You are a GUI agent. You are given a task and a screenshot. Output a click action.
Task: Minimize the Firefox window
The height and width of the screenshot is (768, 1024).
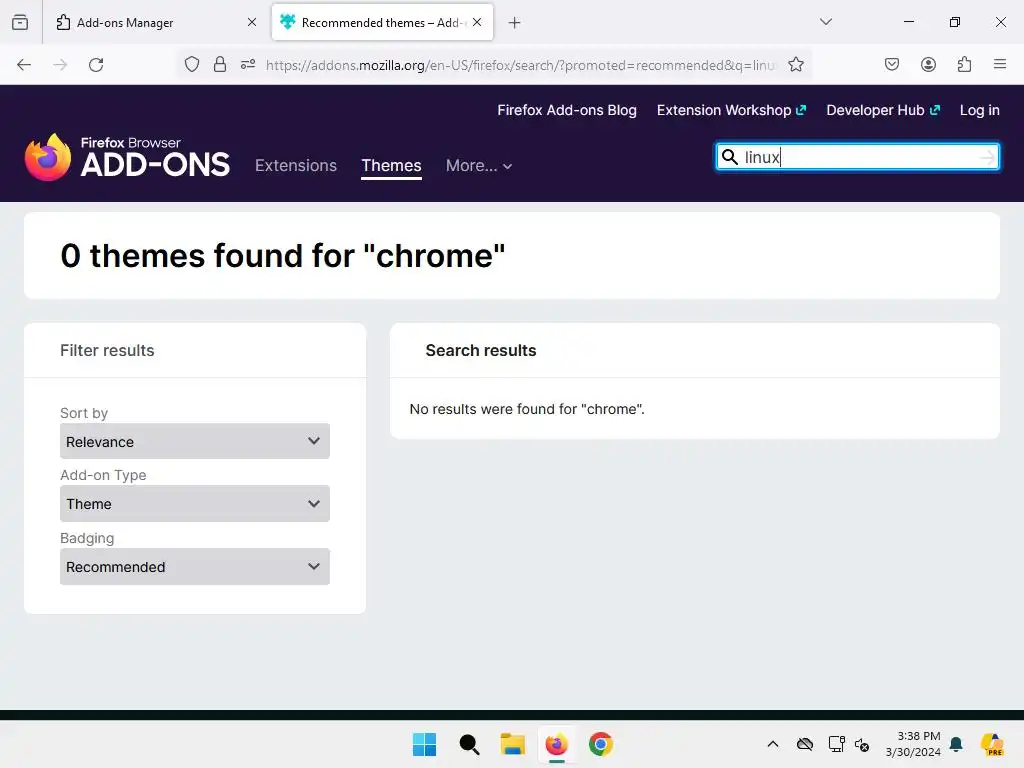pos(908,22)
